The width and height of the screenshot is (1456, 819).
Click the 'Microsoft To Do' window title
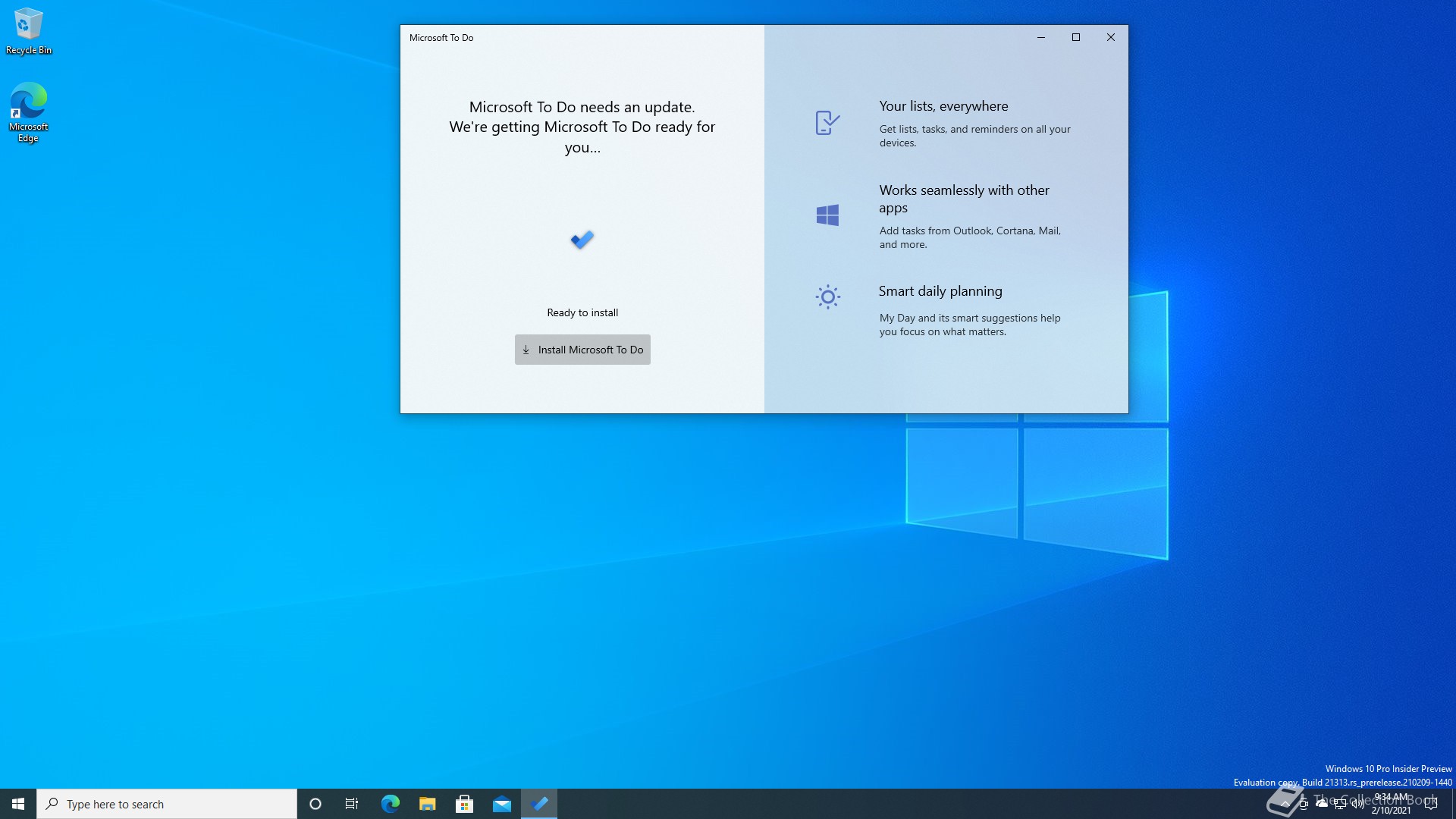click(x=441, y=37)
